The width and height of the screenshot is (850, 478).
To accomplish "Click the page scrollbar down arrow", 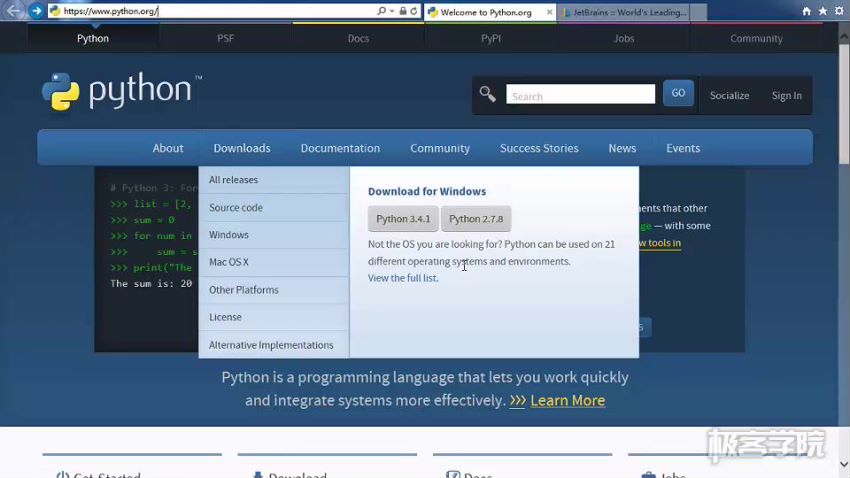I will [844, 464].
